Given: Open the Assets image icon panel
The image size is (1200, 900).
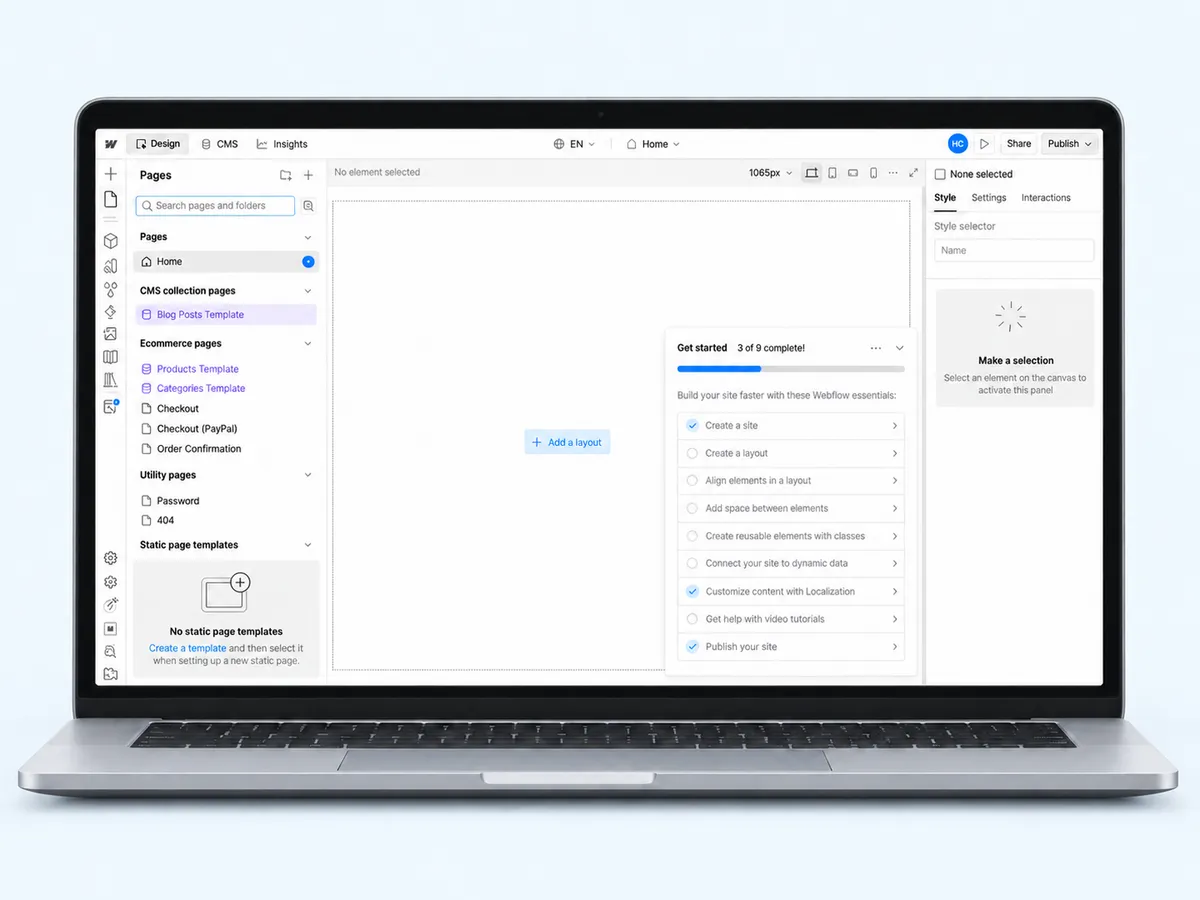Looking at the screenshot, I should [111, 334].
